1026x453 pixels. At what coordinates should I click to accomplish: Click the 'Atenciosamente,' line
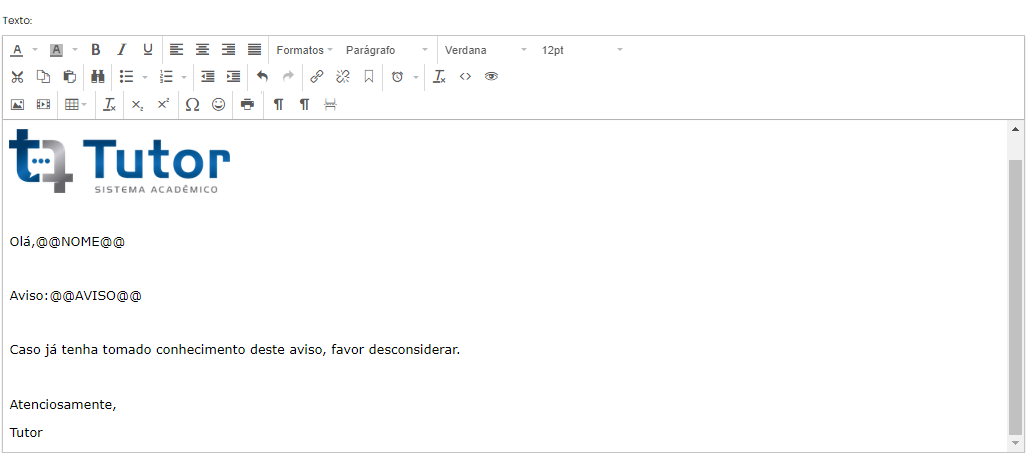[x=63, y=405]
